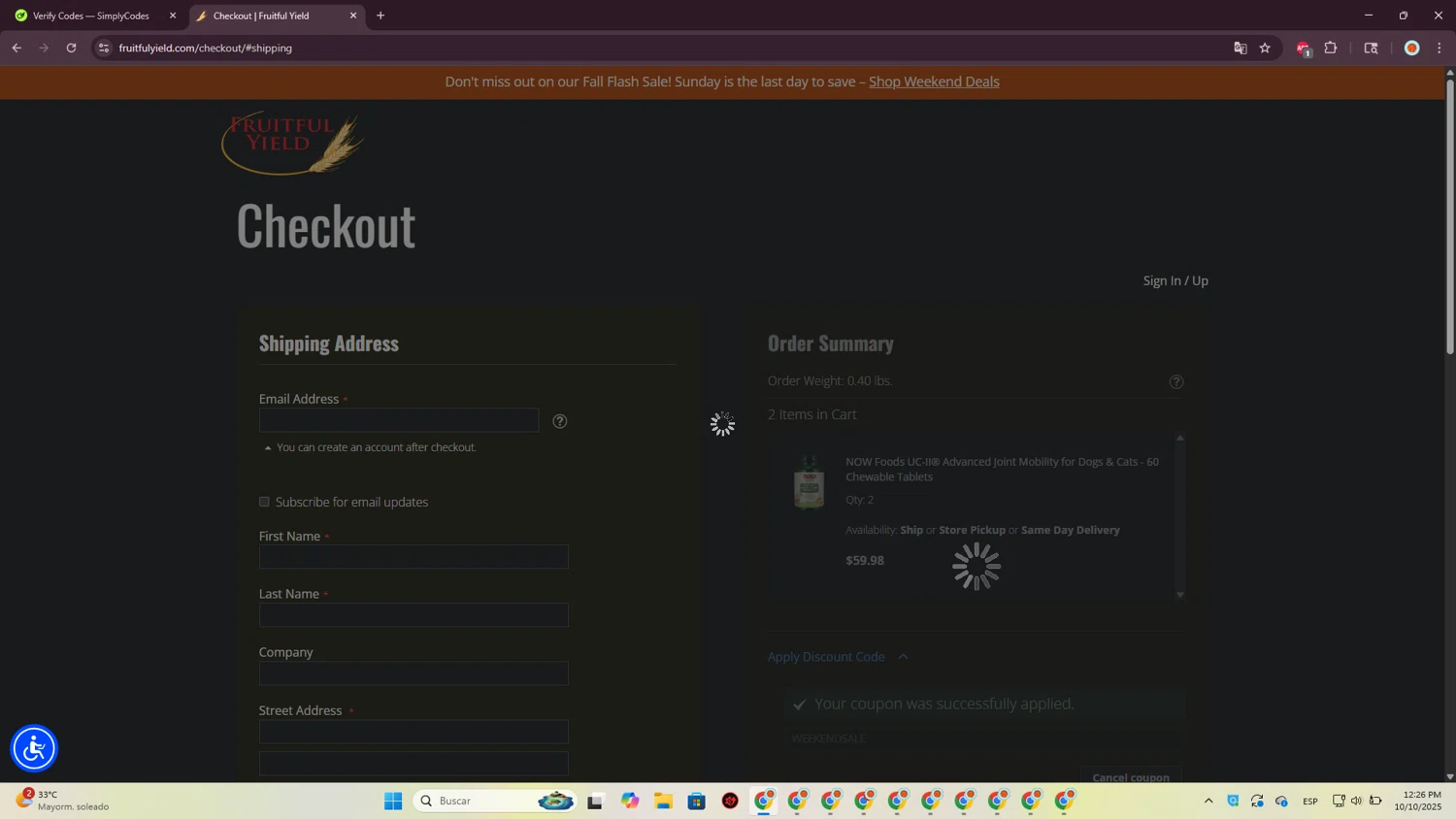Click the applied coupon code field

[x=984, y=738]
